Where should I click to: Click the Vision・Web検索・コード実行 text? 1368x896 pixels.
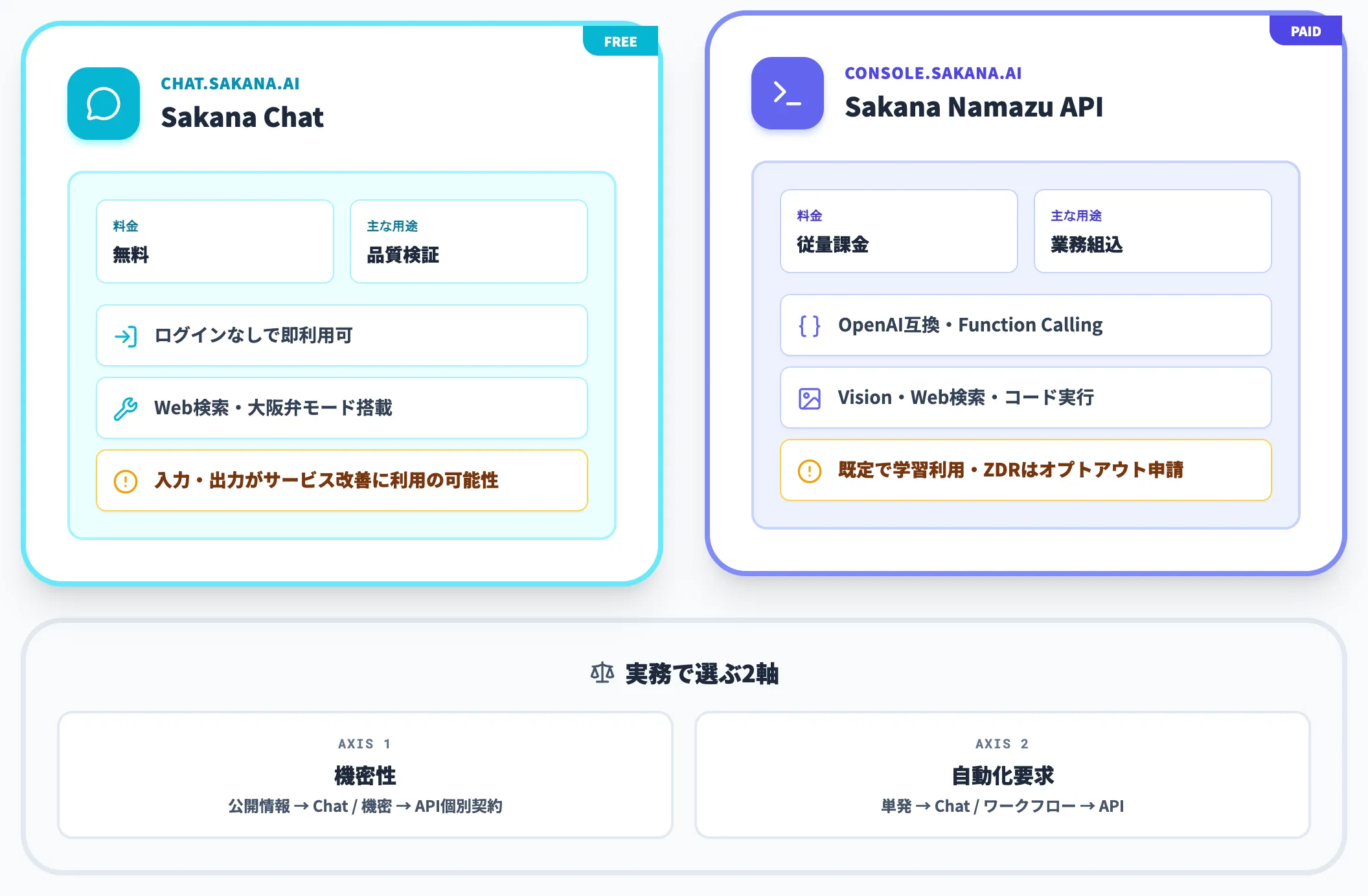(x=966, y=398)
